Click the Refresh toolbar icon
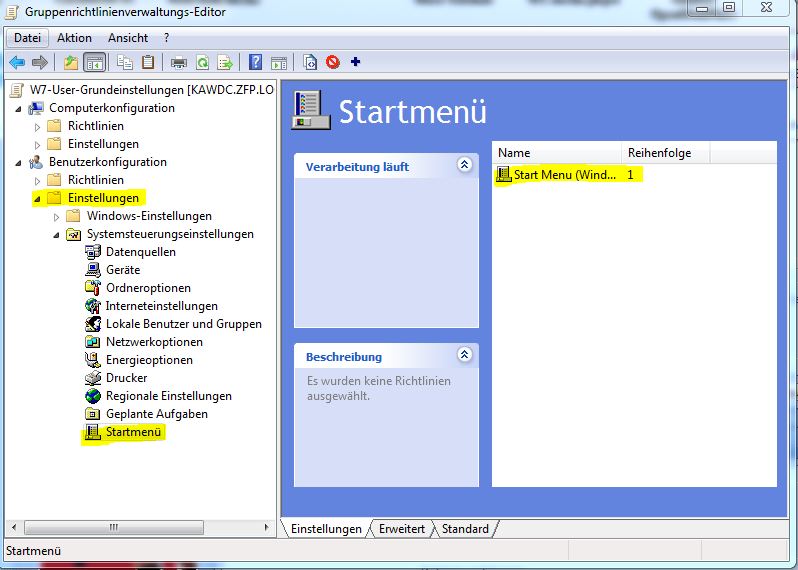The width and height of the screenshot is (798, 570). tap(202, 63)
